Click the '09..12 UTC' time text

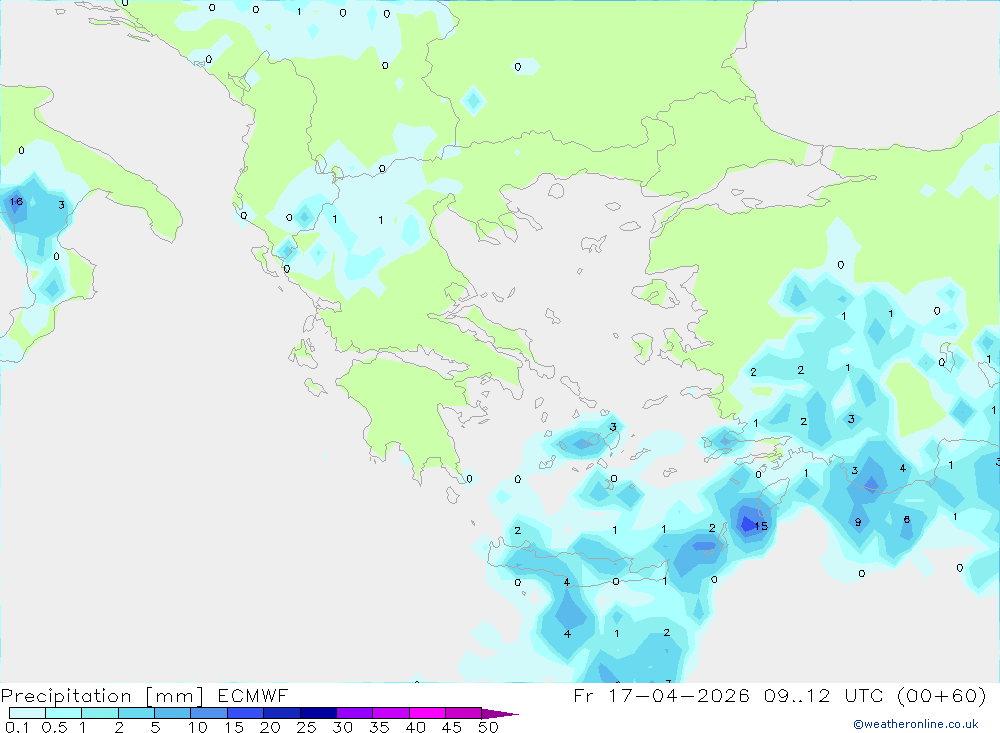(x=824, y=696)
